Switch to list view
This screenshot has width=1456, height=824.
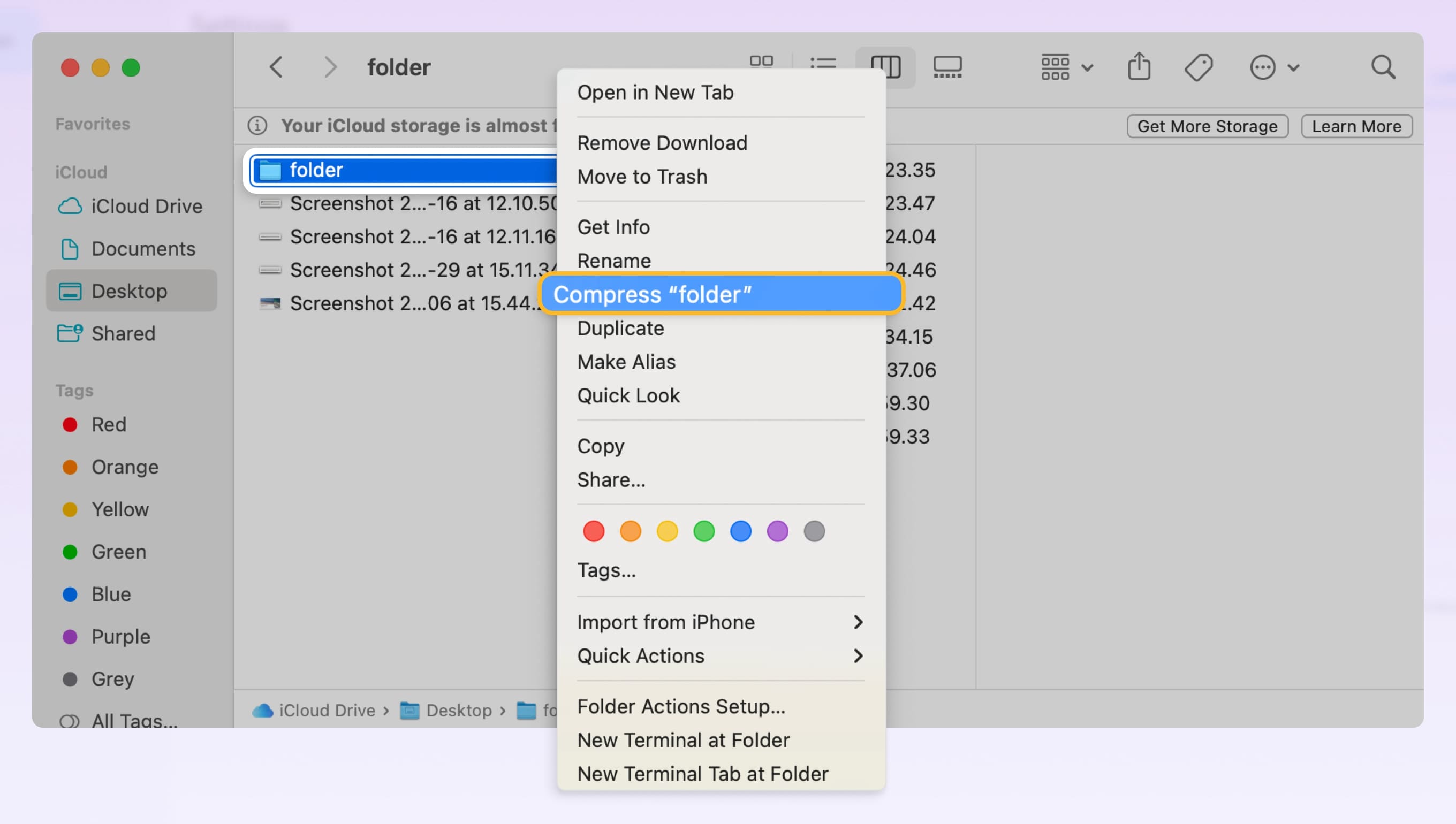(823, 65)
